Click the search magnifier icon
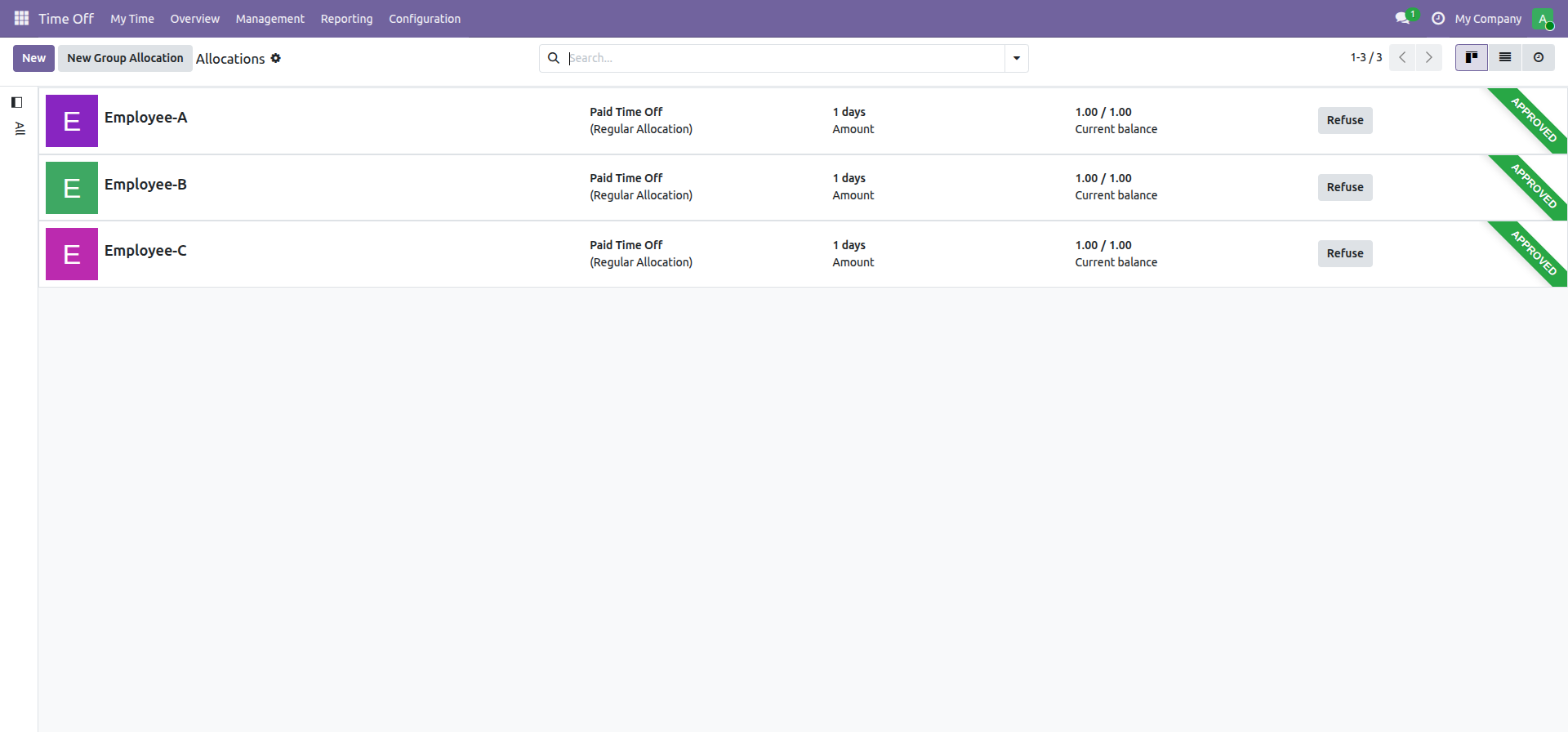Image resolution: width=1568 pixels, height=732 pixels. 554,58
